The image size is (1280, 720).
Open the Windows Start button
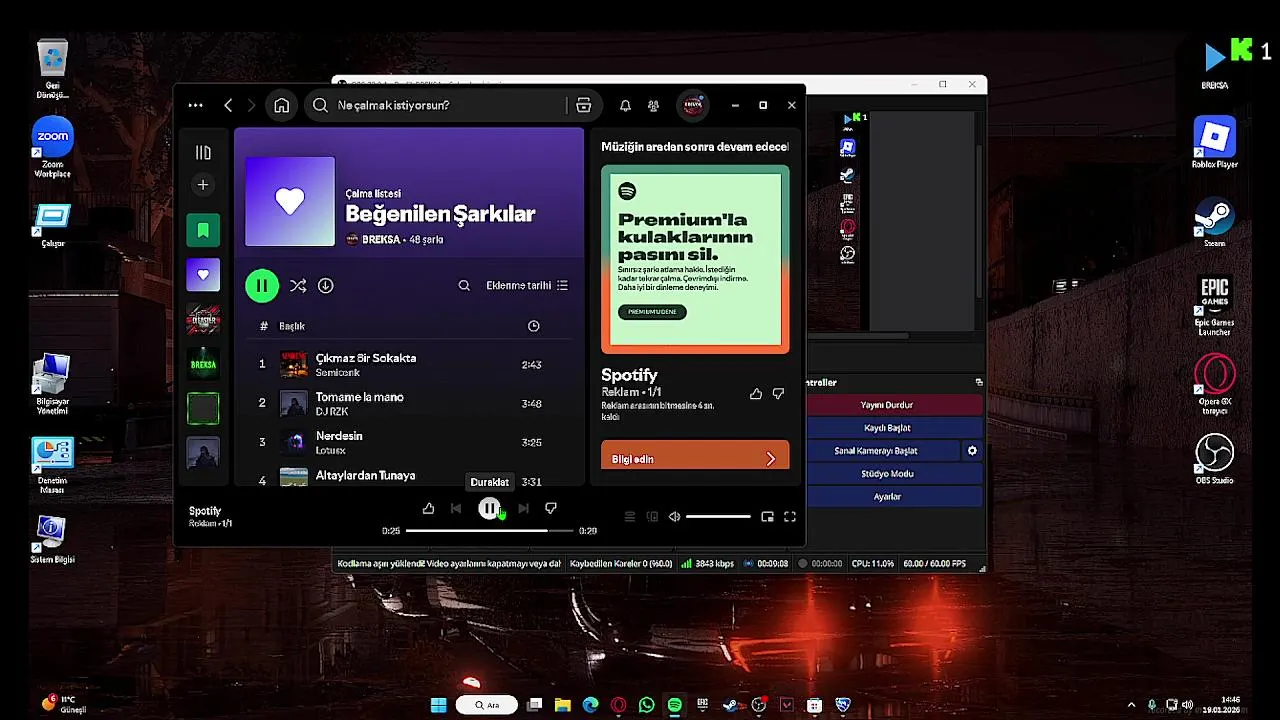(x=438, y=705)
